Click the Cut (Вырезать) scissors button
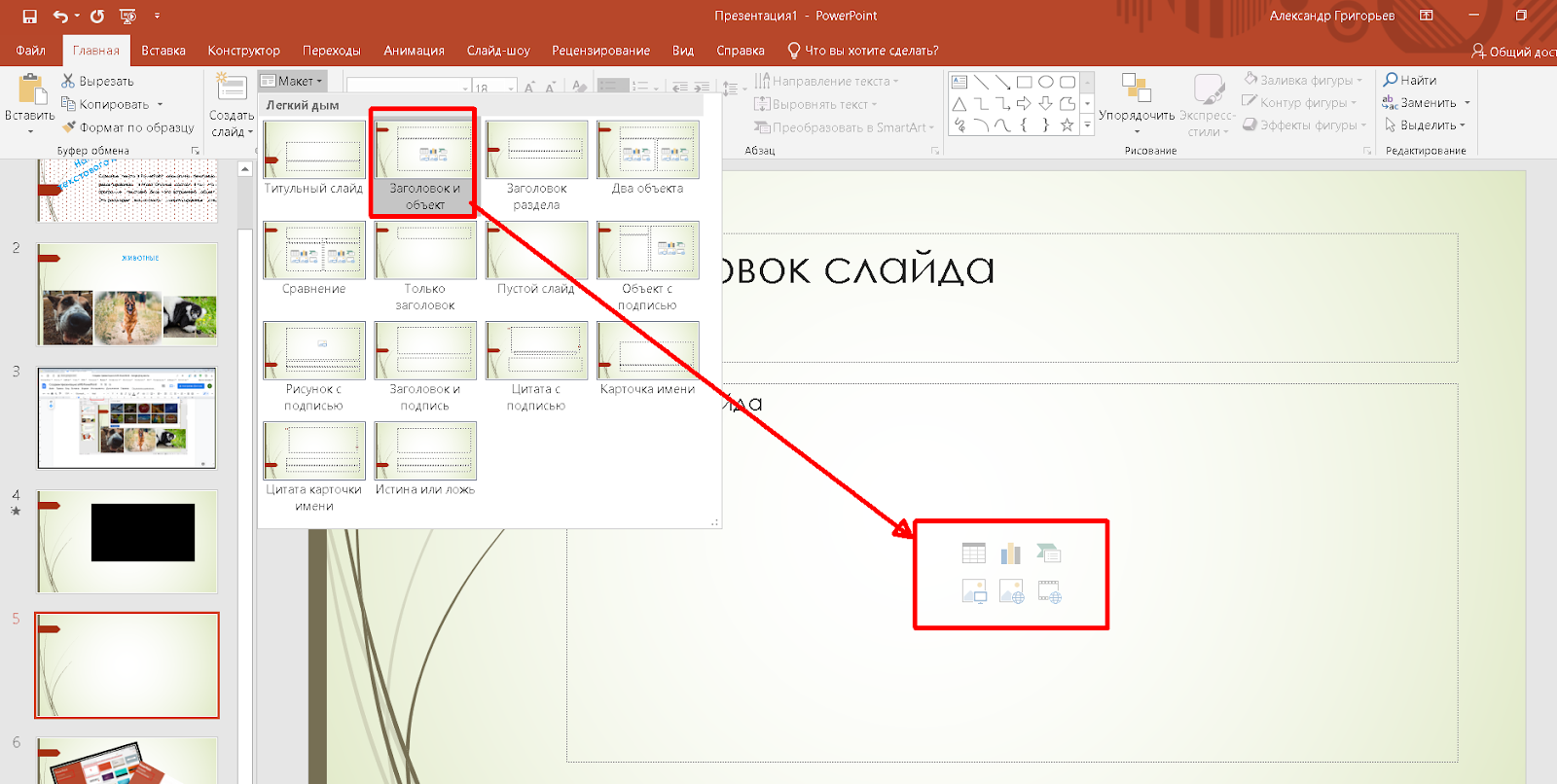The height and width of the screenshot is (784, 1557). click(x=97, y=81)
